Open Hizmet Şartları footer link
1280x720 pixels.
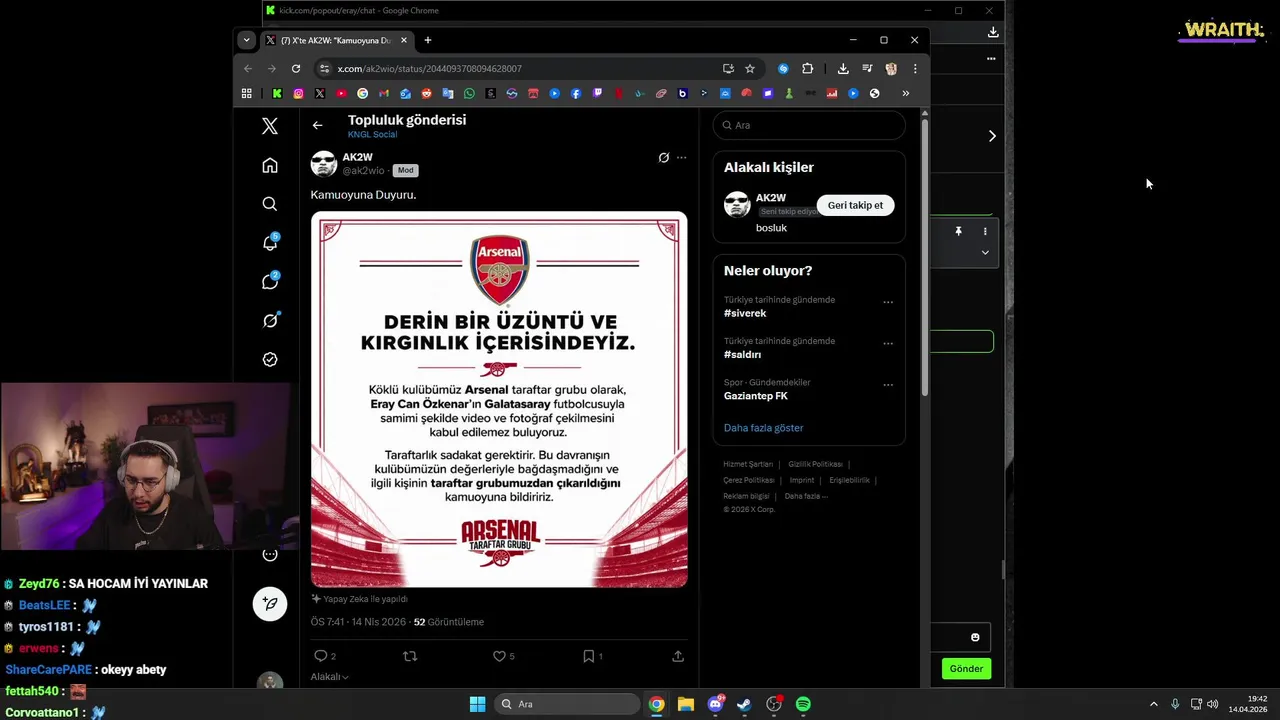pyautogui.click(x=748, y=464)
